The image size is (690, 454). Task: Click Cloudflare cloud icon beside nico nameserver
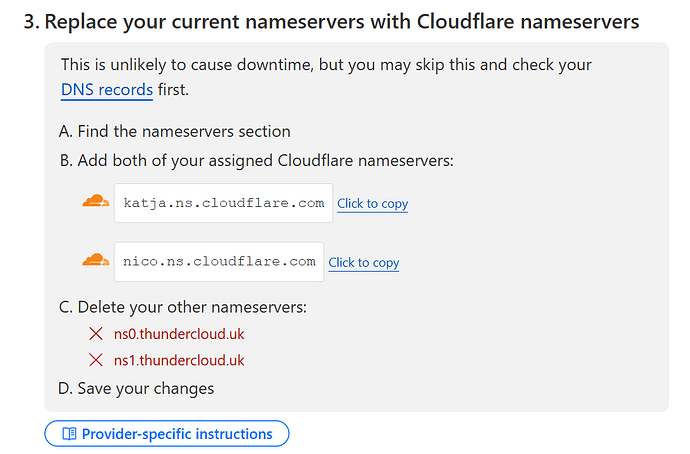click(x=96, y=261)
